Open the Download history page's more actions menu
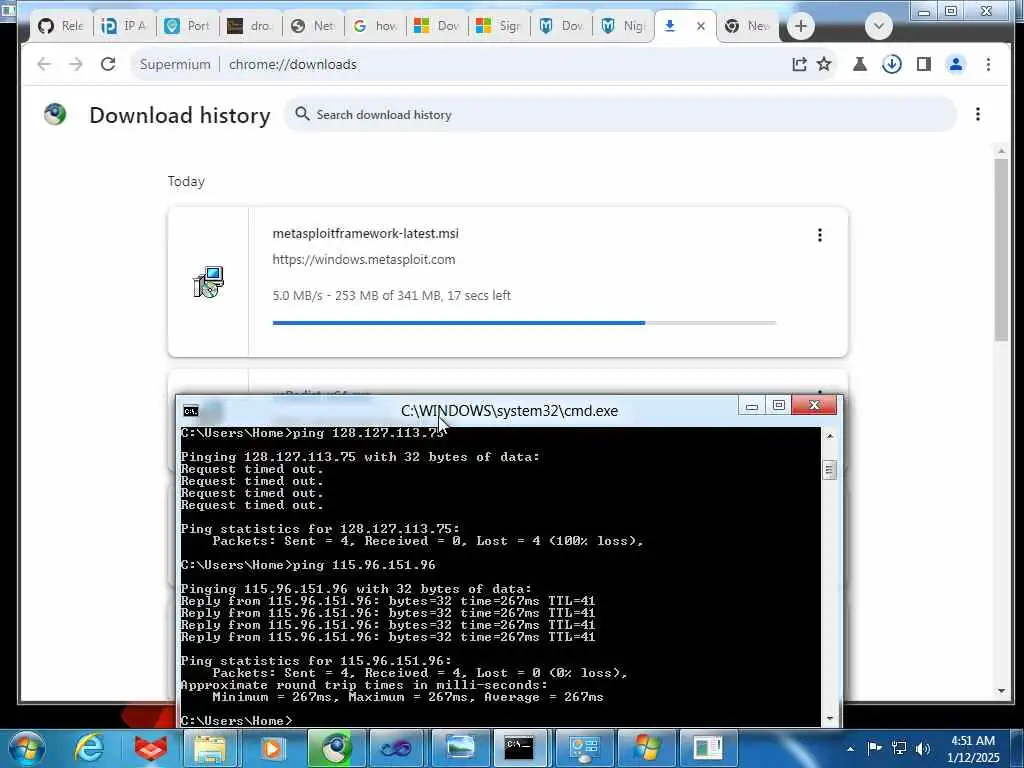 pos(978,114)
